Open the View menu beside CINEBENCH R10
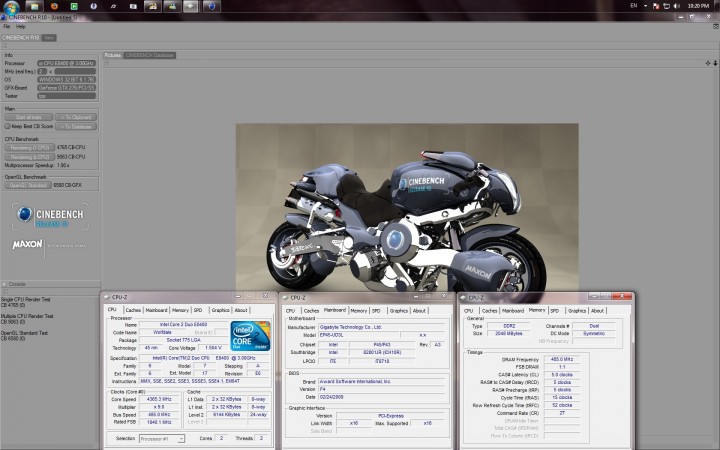This screenshot has height=450, width=720. pos(49,38)
